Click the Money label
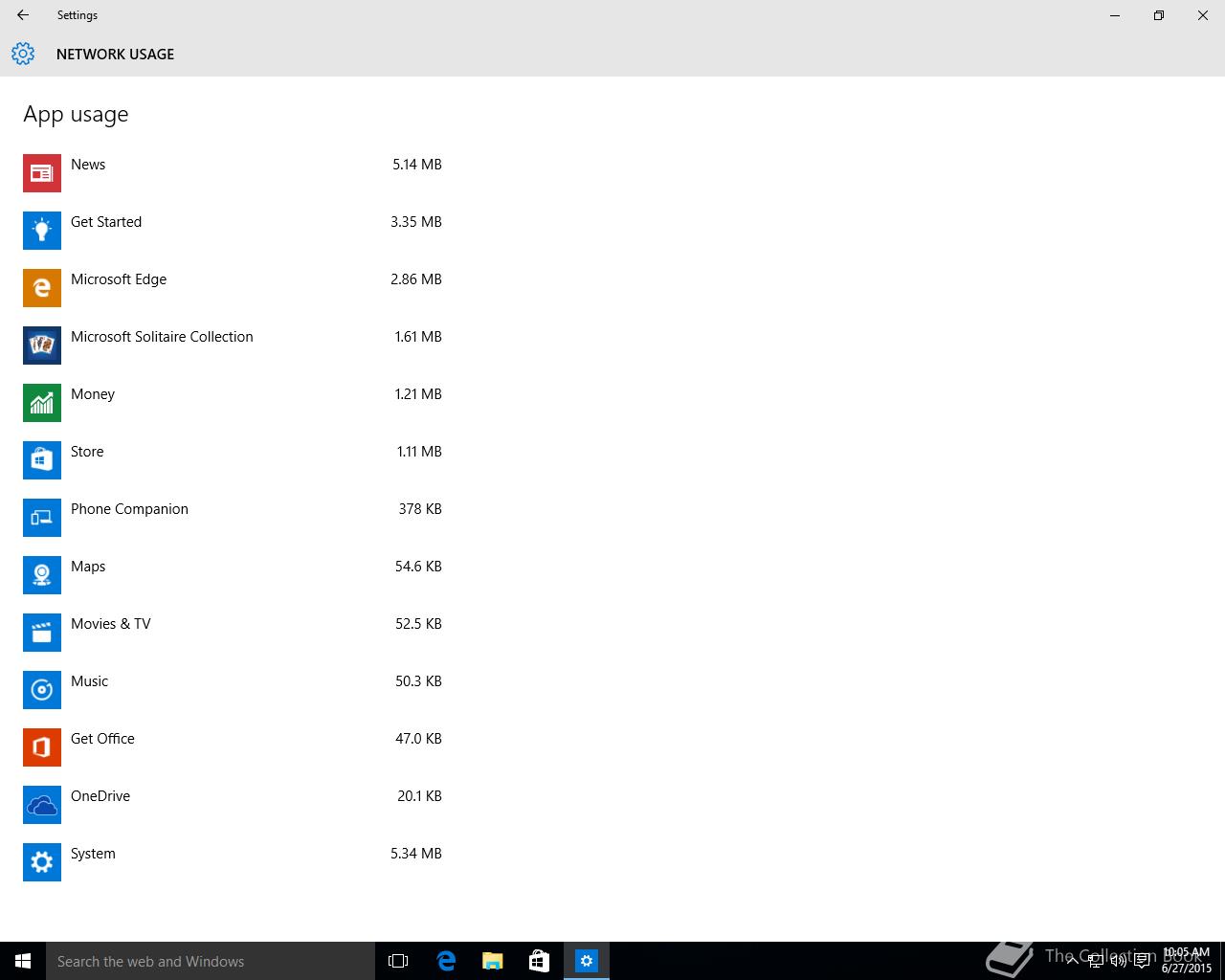1225x980 pixels. 93,394
